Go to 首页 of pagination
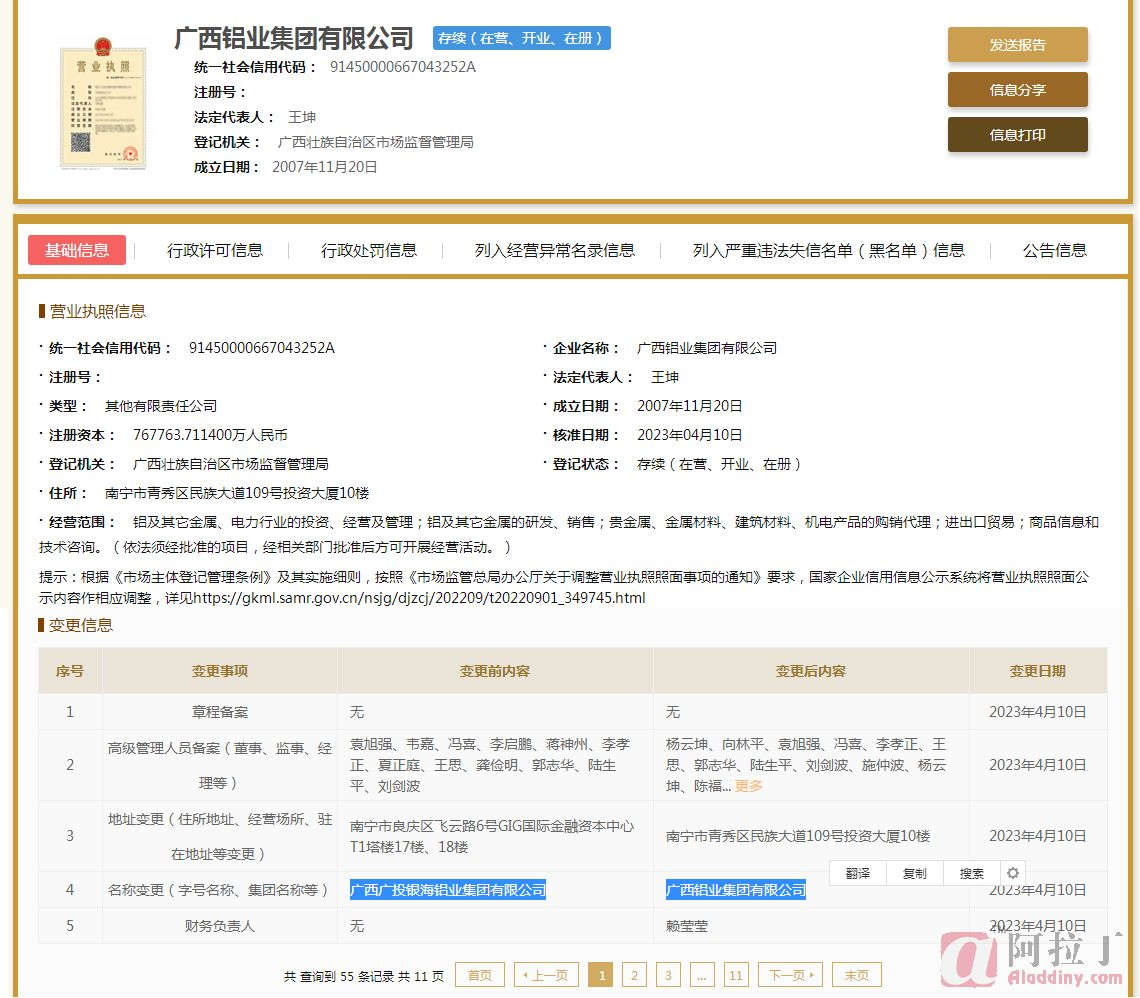1140x998 pixels. 479,975
